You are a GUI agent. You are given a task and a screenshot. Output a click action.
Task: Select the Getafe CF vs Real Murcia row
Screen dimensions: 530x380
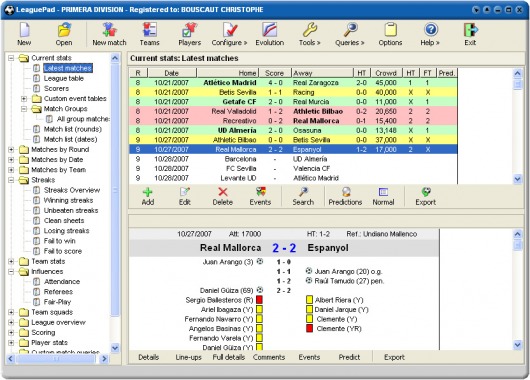[293, 101]
